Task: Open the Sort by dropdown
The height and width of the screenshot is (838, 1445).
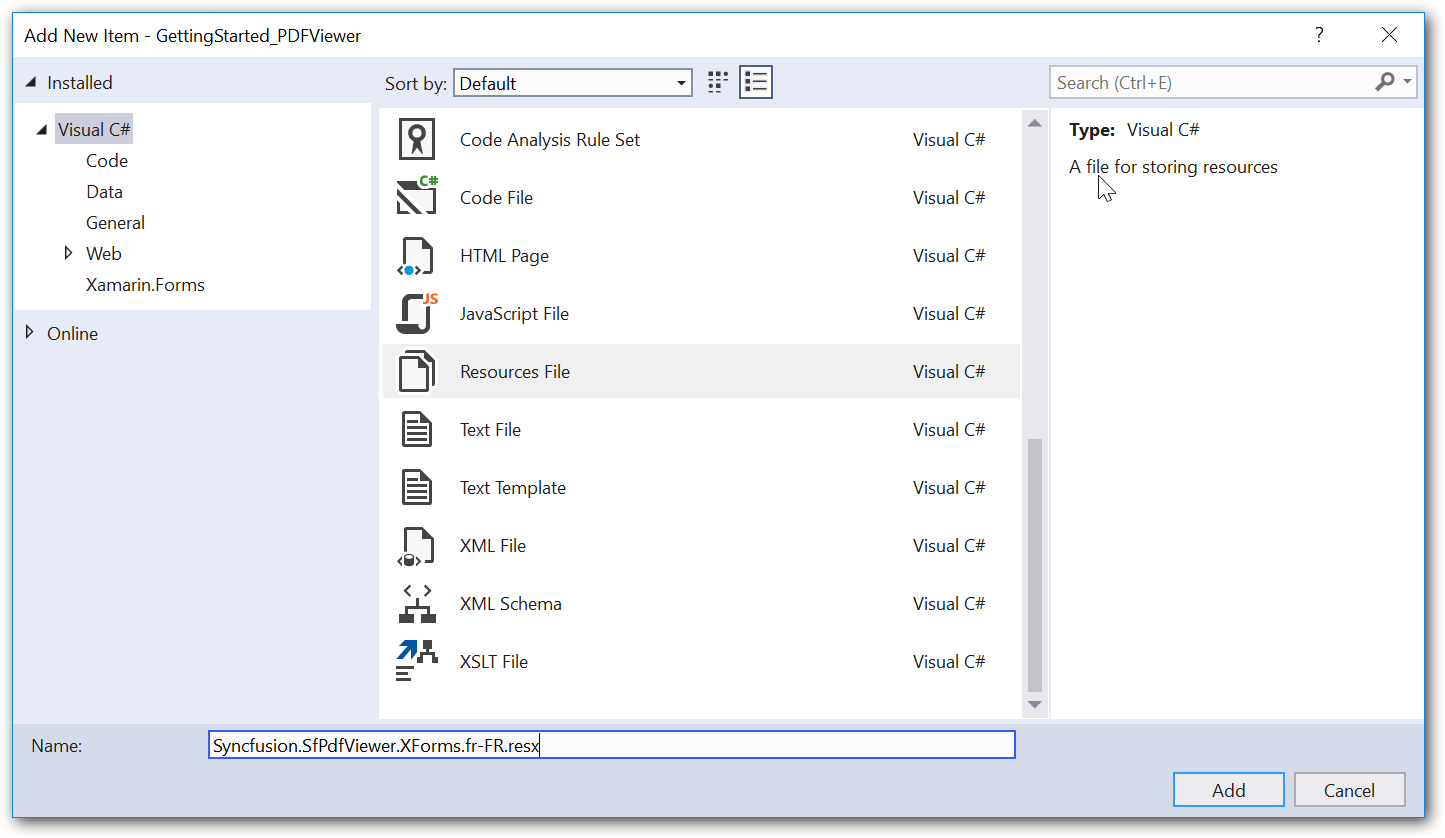Action: tap(572, 83)
